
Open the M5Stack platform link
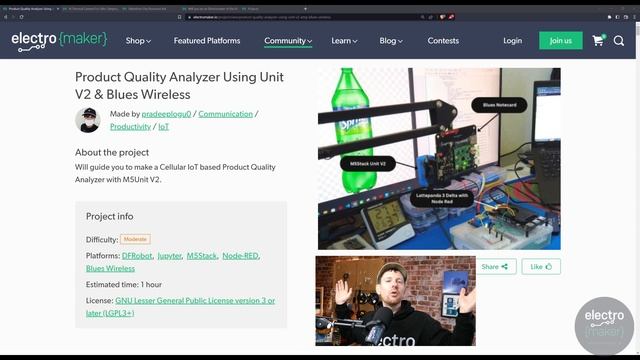tap(202, 256)
